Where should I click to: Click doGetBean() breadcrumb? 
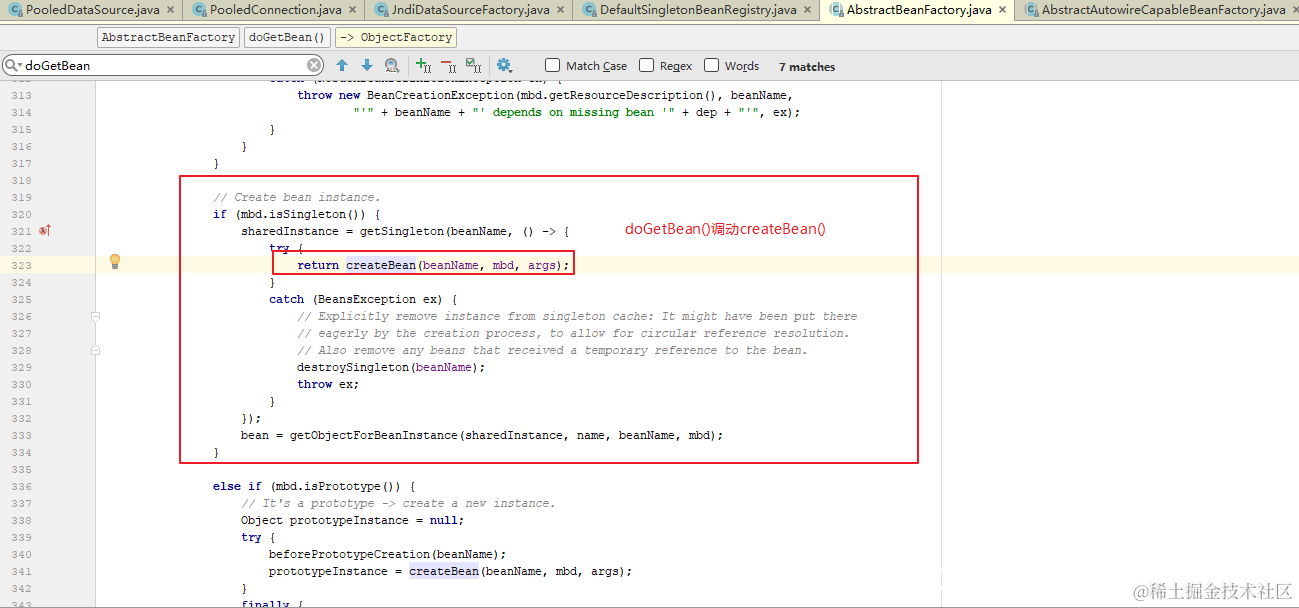point(287,37)
